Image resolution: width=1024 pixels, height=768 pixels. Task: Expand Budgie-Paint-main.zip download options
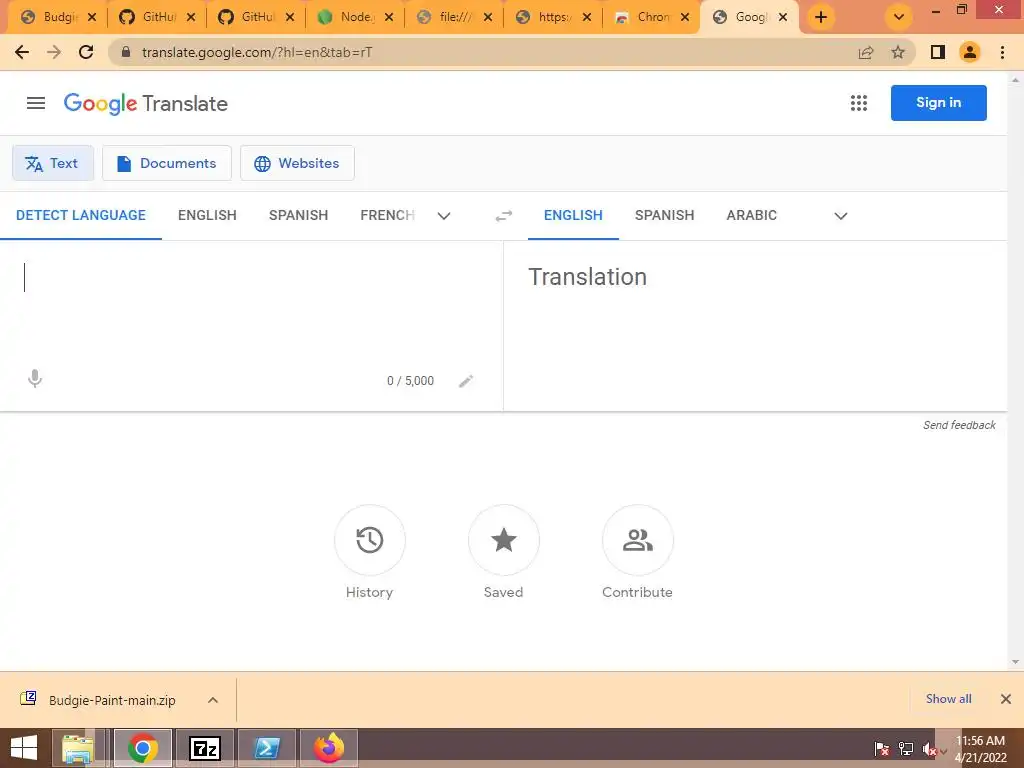pyautogui.click(x=213, y=700)
